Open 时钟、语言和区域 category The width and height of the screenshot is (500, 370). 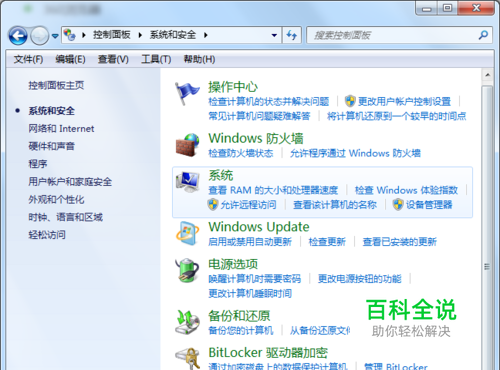(x=65, y=217)
